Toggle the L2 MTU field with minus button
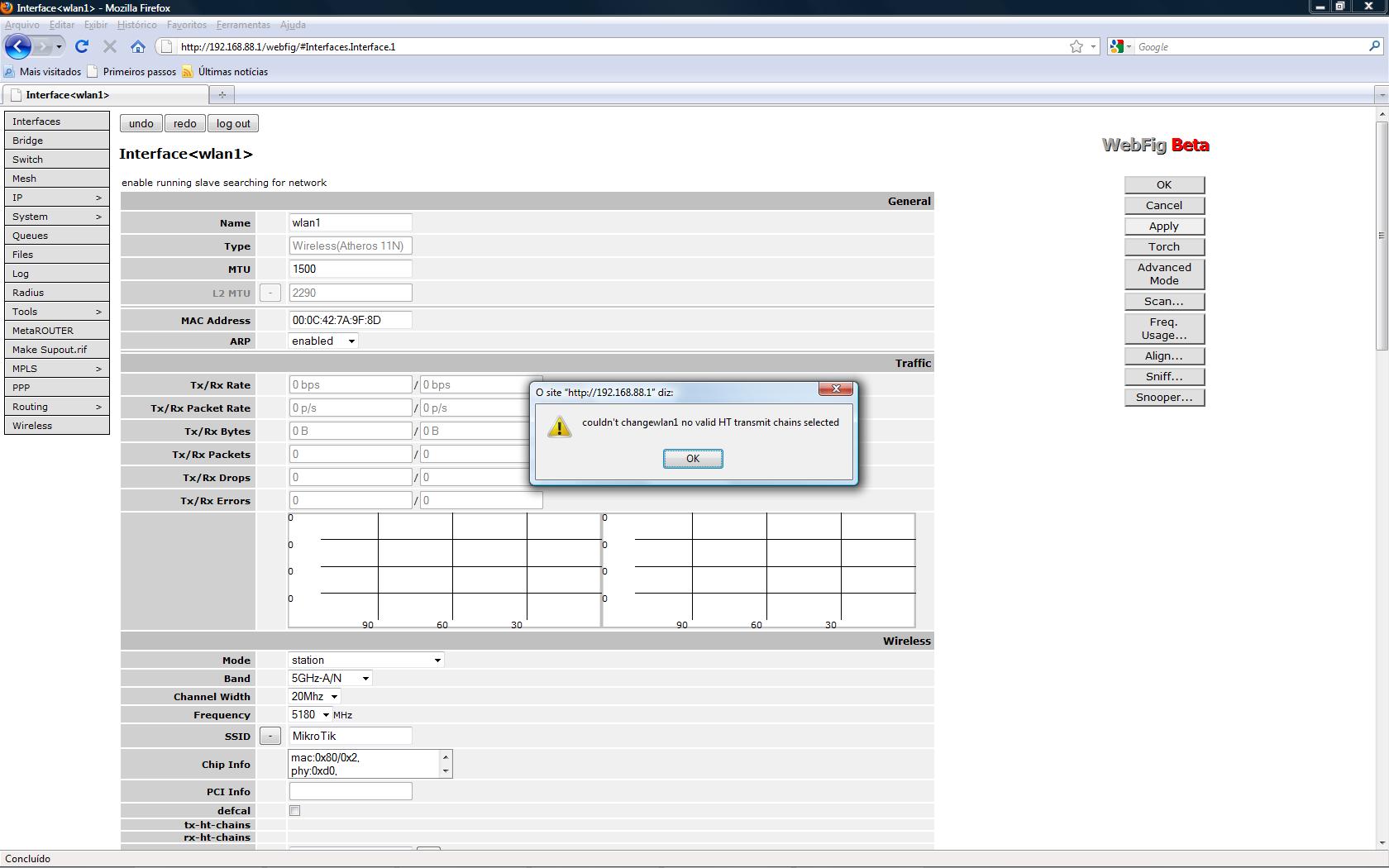1389x868 pixels. point(270,293)
